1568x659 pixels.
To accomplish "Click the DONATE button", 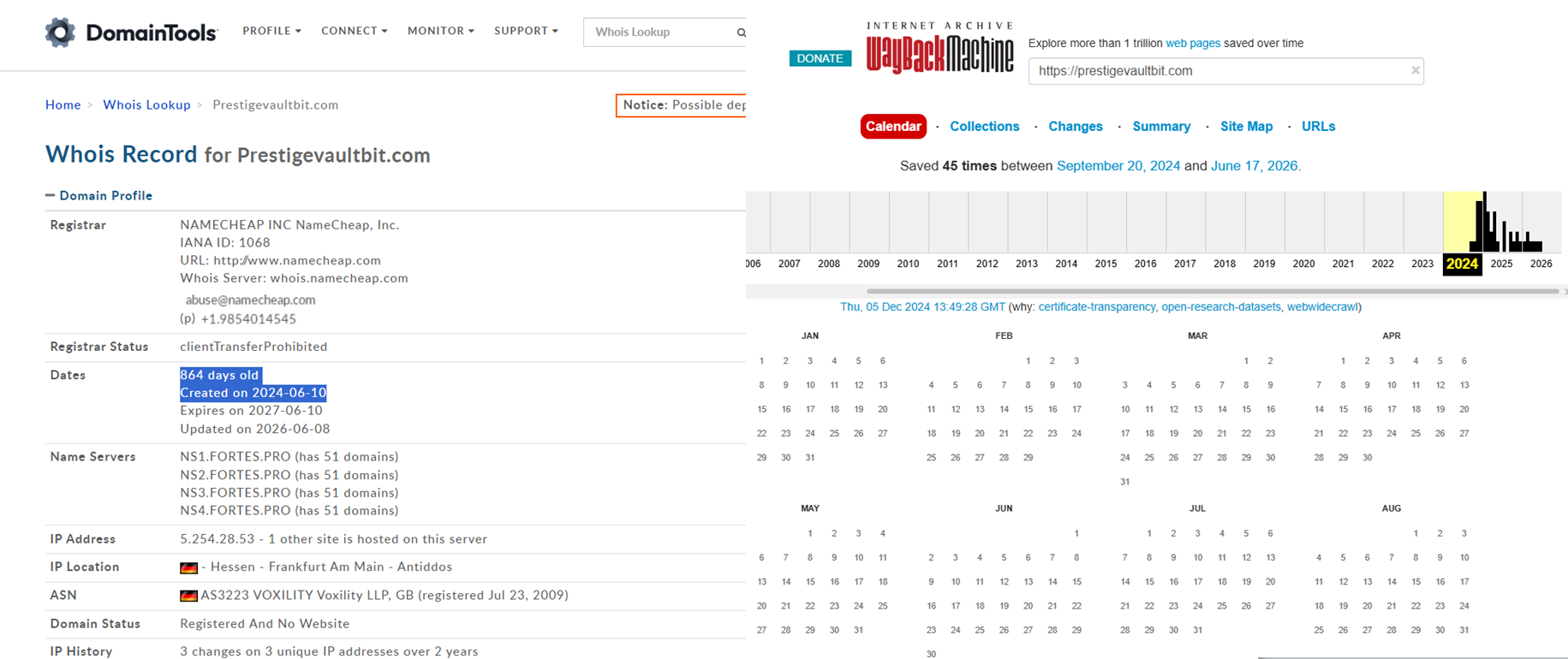I will [820, 58].
